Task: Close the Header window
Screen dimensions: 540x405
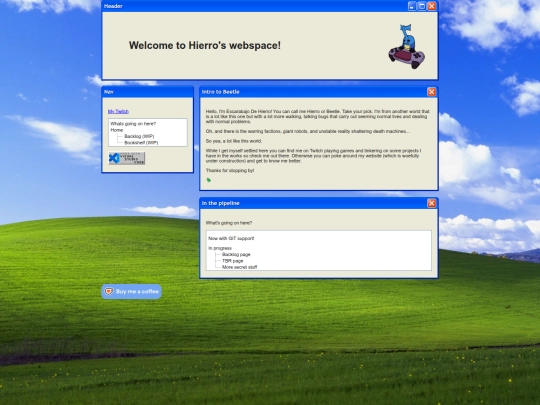Action: coord(432,6)
